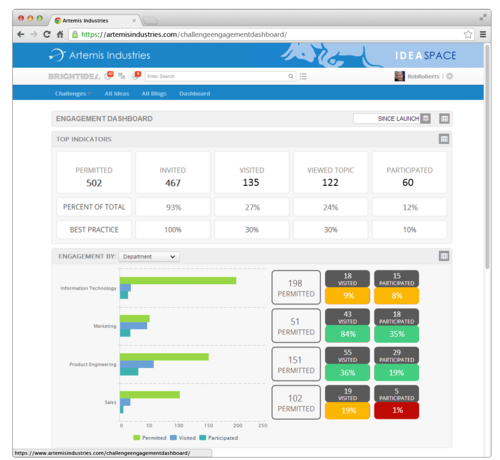The width and height of the screenshot is (500, 460).
Task: Toggle Permitted legend green swatch
Action: [136, 438]
